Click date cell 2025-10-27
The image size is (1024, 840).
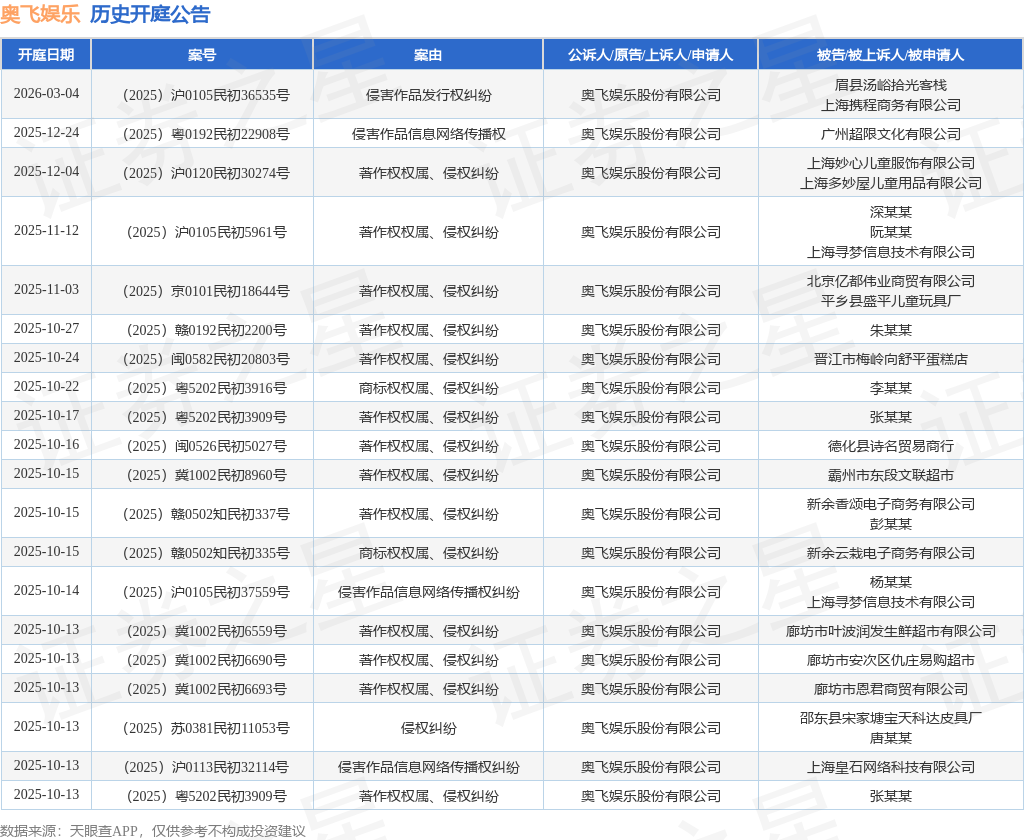(46, 328)
